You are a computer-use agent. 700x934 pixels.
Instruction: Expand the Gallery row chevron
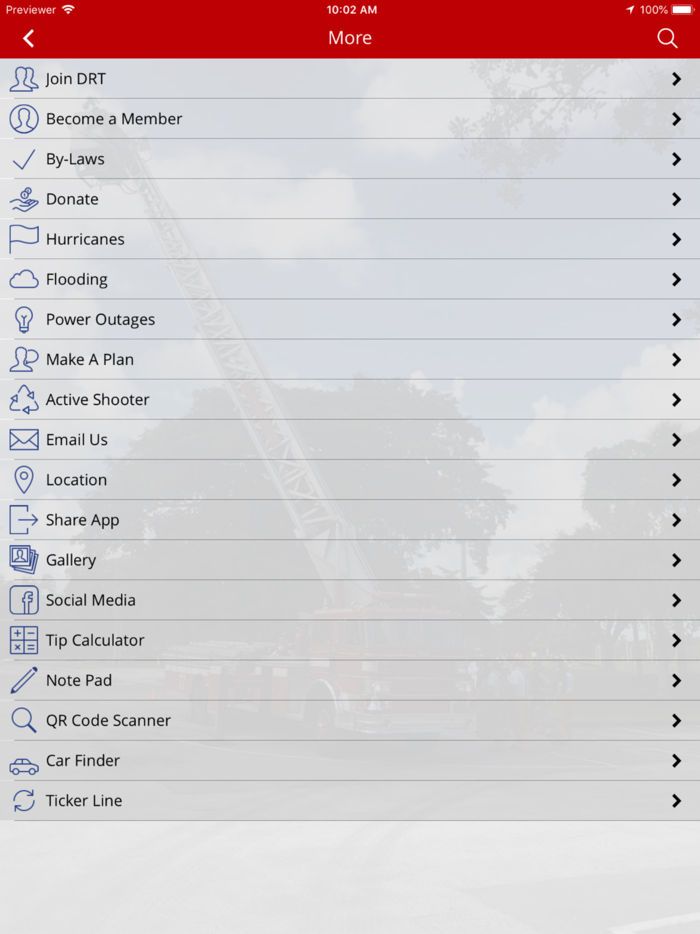tap(677, 560)
